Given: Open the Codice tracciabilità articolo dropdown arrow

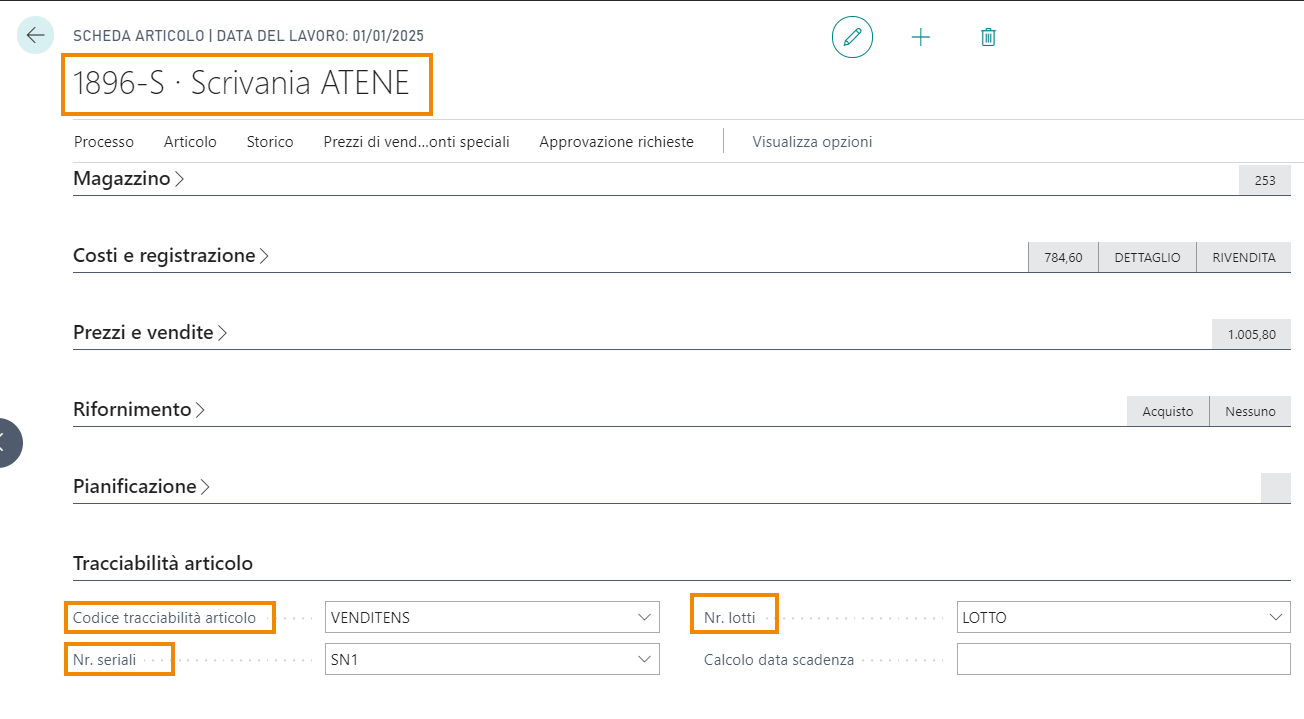Looking at the screenshot, I should [x=644, y=618].
